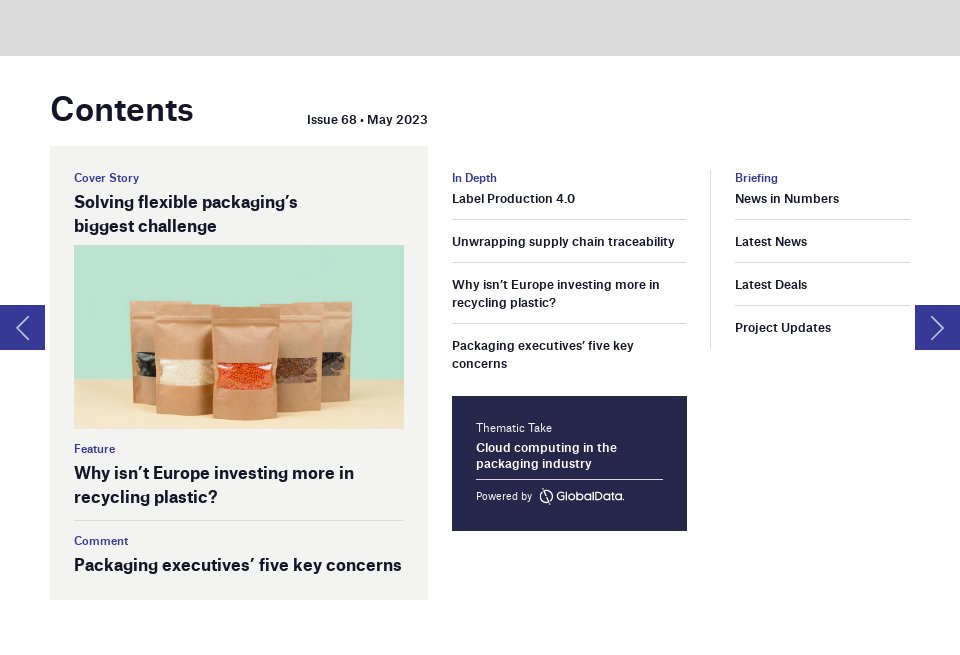Open the Latest News section
Screen dimensions: 960x655
click(x=771, y=242)
